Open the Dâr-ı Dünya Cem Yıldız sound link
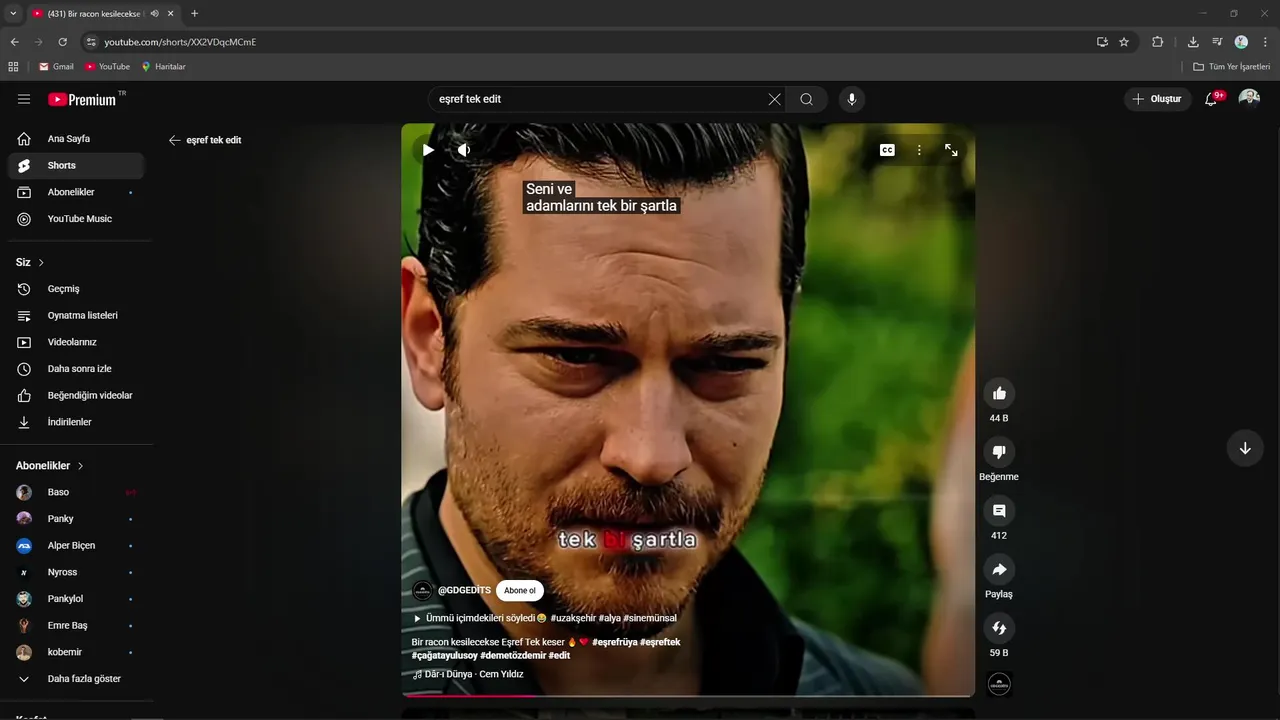Screen dimensions: 1280x720 [468, 674]
